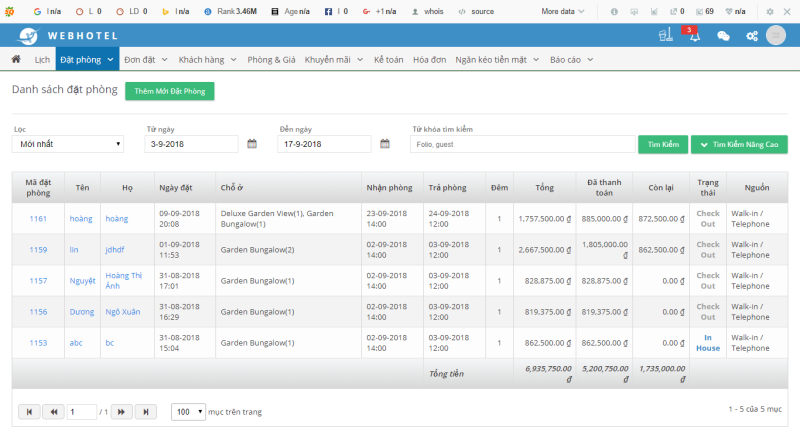Viewport: 800px width, 448px height.
Task: Open surname Hoàng Thị Ánh link
Action: (123, 281)
